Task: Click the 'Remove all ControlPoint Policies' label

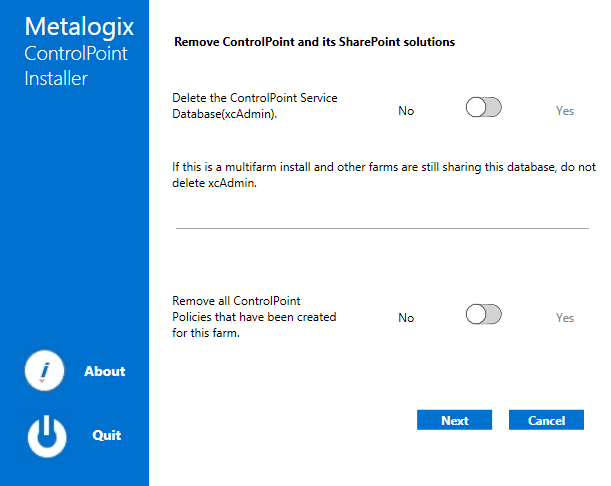Action: point(254,317)
